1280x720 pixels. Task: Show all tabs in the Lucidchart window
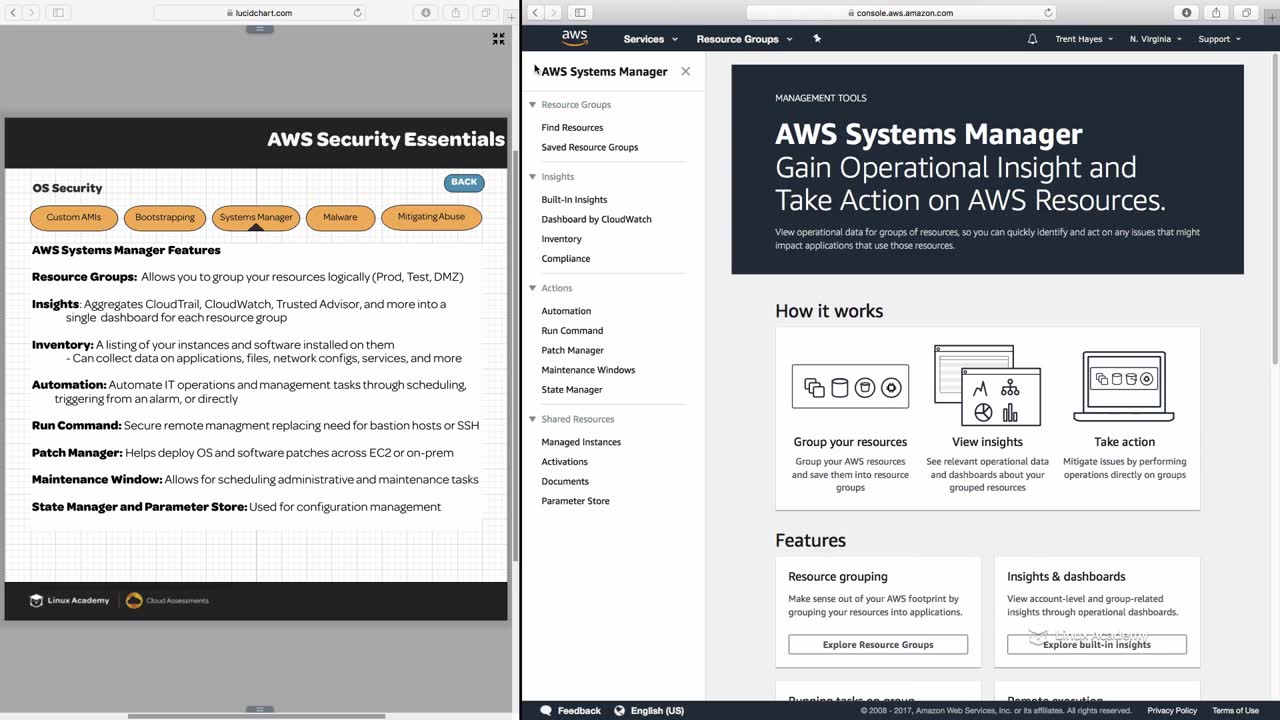[x=486, y=13]
